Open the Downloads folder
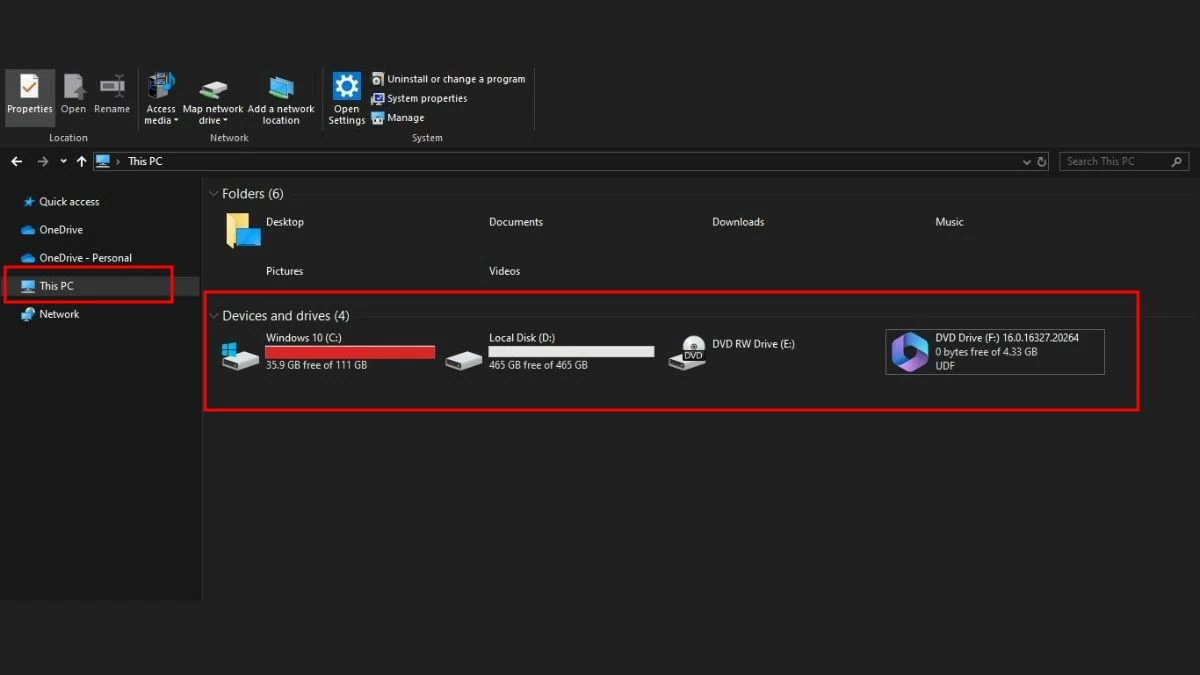1200x675 pixels. pyautogui.click(x=738, y=222)
